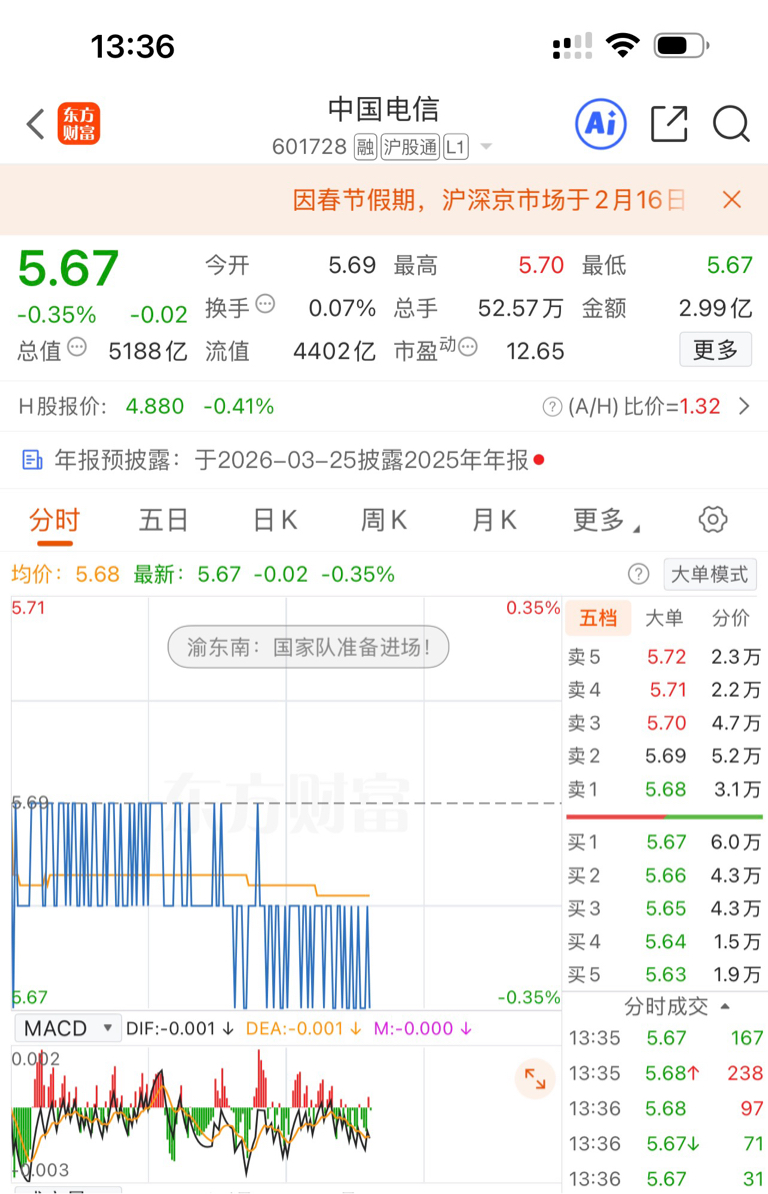Tap the 中国电信 stock title

[384, 110]
